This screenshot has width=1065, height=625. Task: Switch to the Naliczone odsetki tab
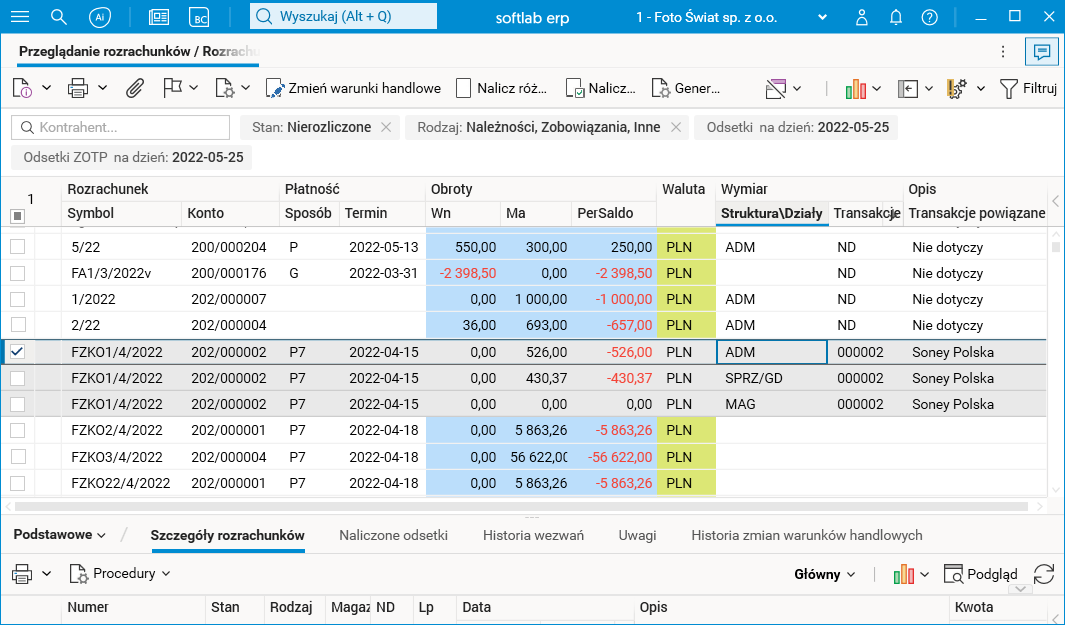point(393,535)
